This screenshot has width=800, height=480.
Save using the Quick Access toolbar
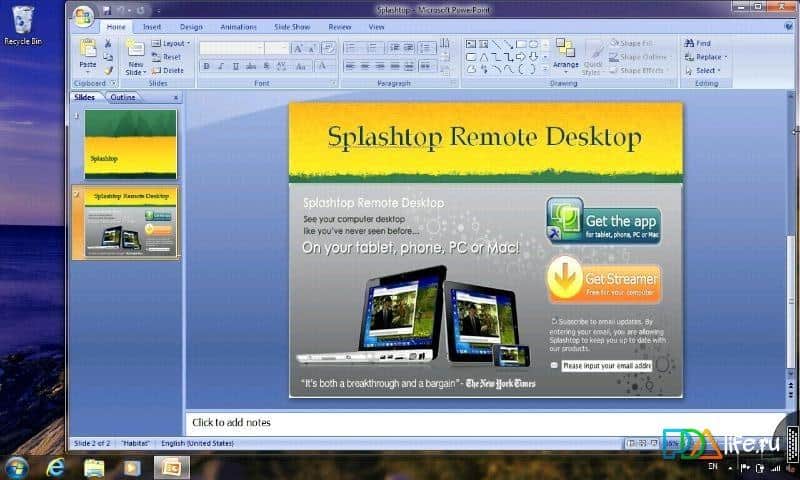point(105,9)
